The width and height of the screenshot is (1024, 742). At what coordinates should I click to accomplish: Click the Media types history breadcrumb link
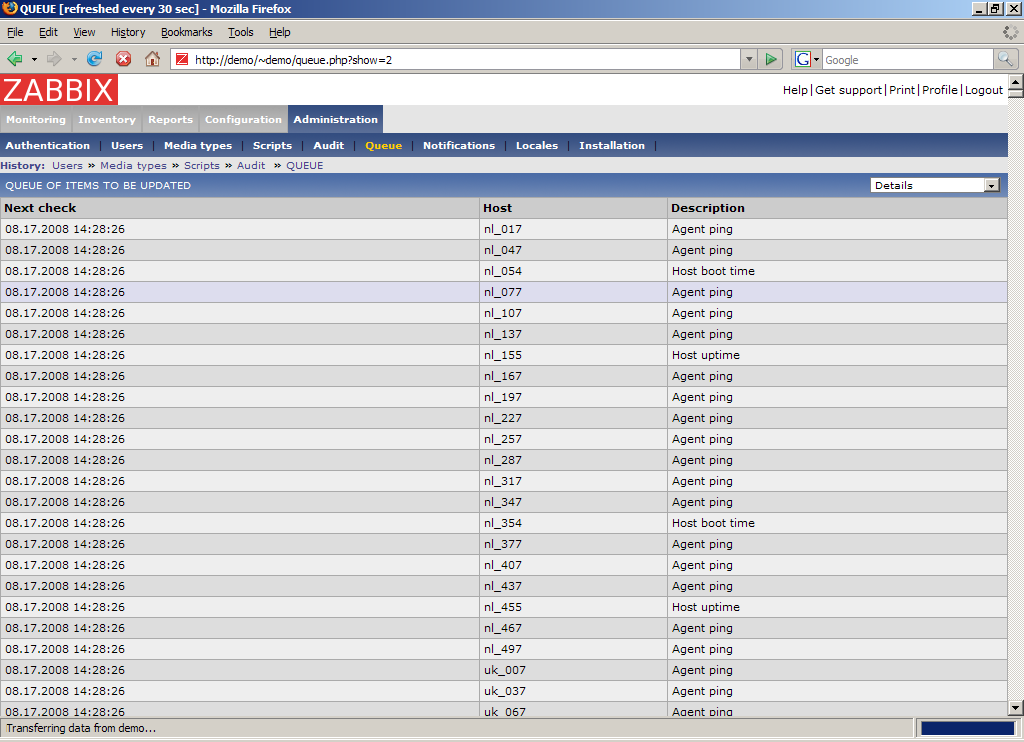(x=133, y=166)
